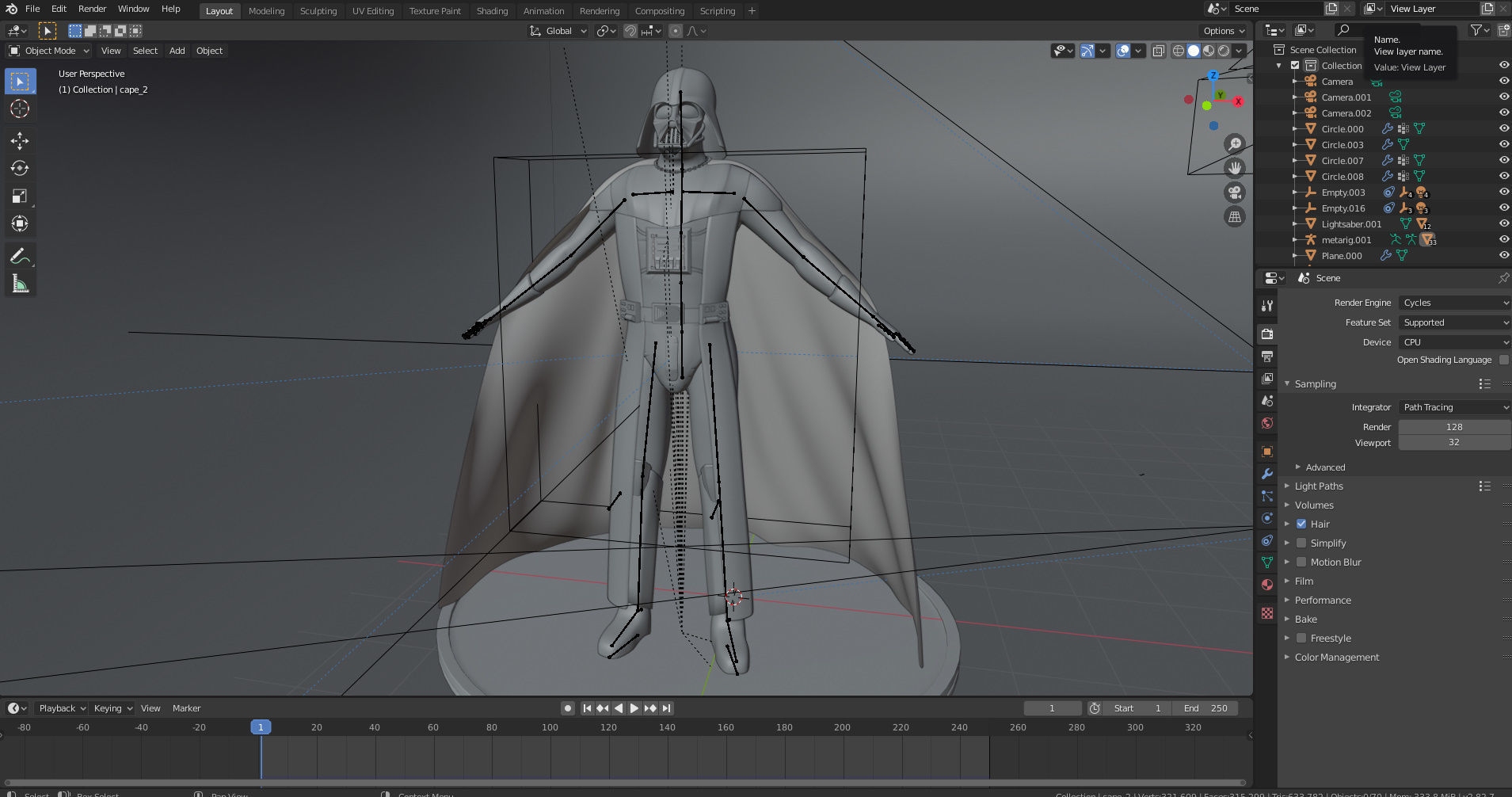
Task: Open the Material properties tab
Action: pos(1267,585)
